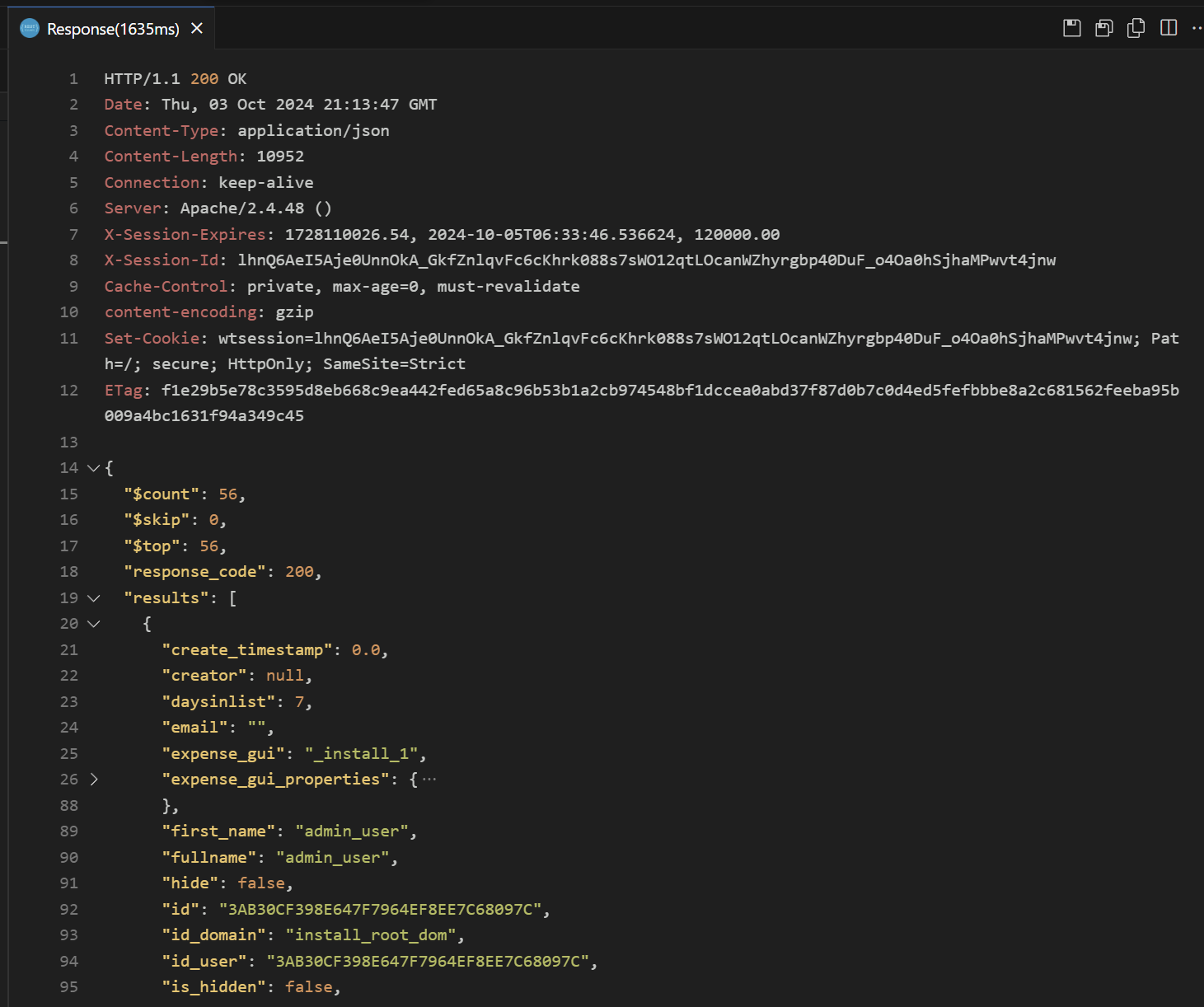This screenshot has width=1204, height=1007.
Task: Click the "daysinlist" key
Action: click(218, 702)
